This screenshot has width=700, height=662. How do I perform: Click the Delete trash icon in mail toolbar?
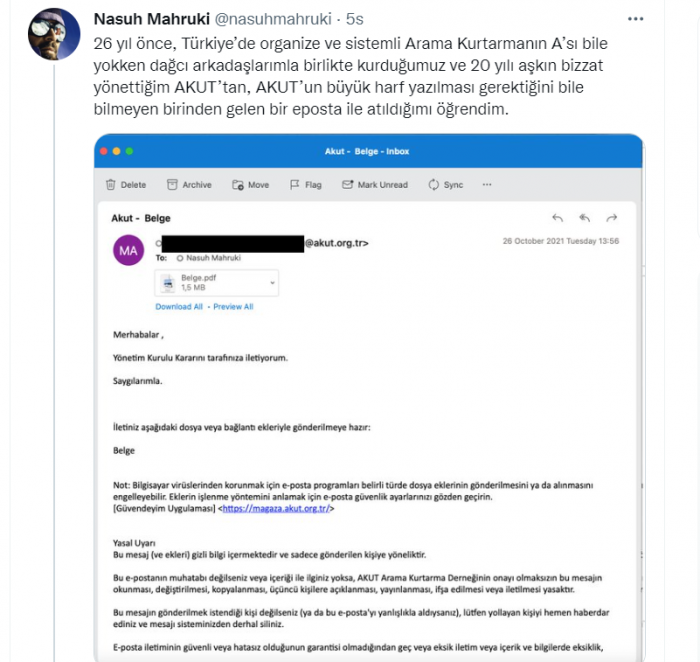pos(111,185)
